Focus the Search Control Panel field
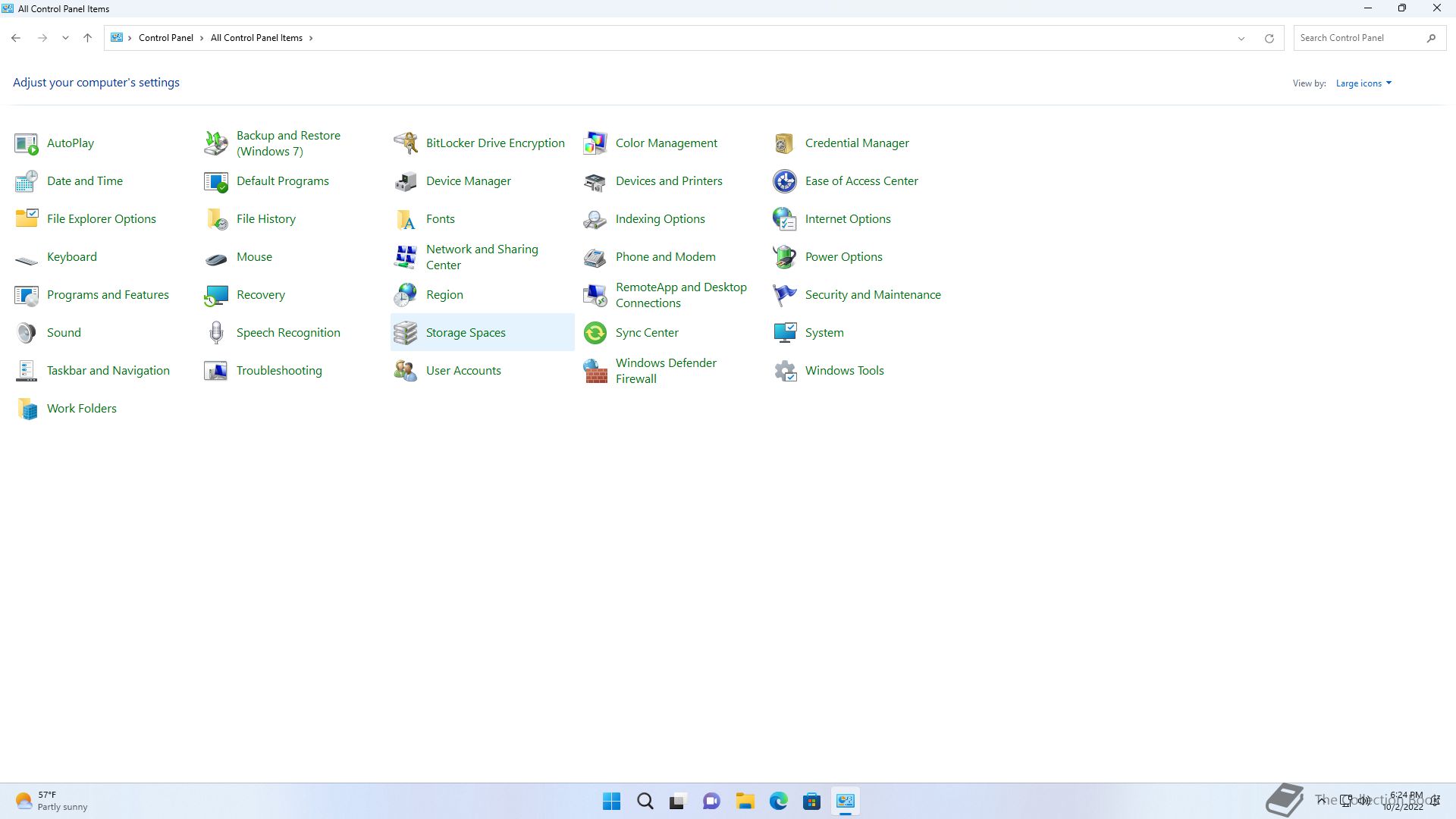Image resolution: width=1456 pixels, height=819 pixels. tap(1370, 38)
